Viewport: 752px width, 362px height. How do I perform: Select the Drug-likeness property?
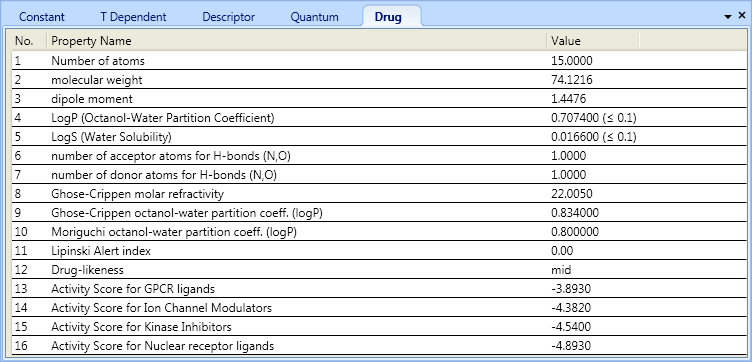(x=379, y=270)
